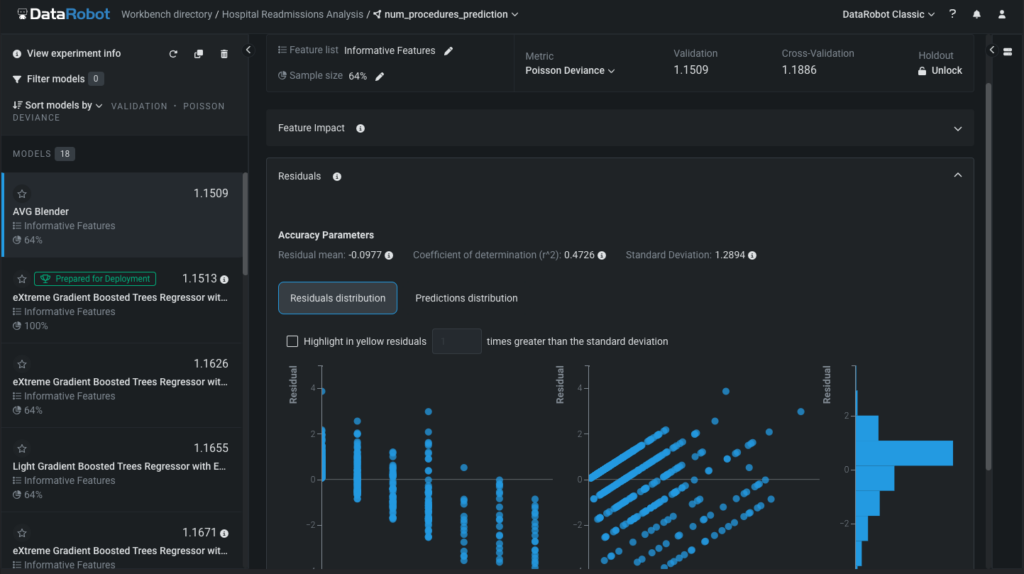The width and height of the screenshot is (1024, 574).
Task: Click Standard Deviation info icon
Action: coord(752,255)
